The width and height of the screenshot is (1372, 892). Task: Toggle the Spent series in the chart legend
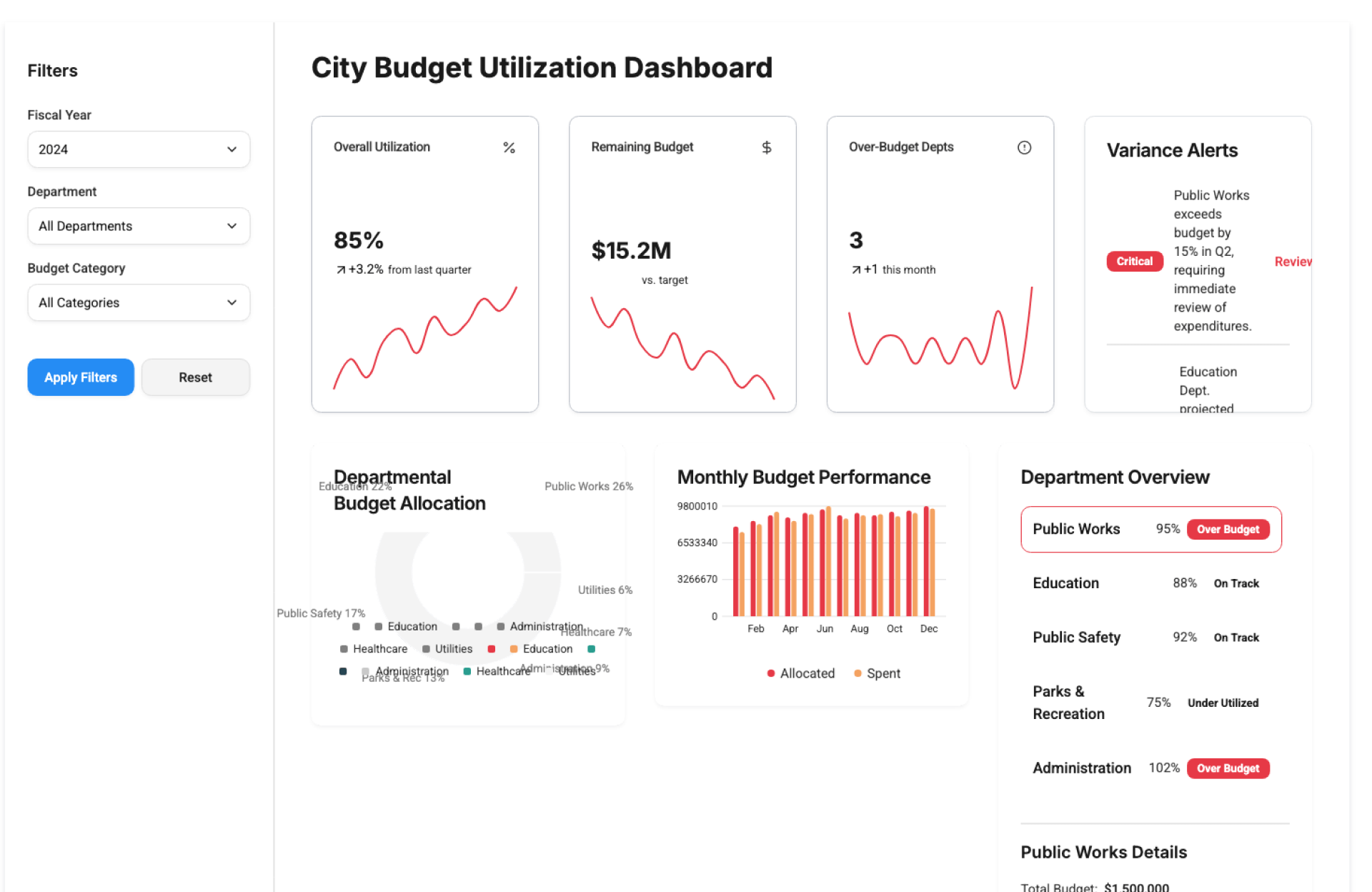tap(883, 673)
